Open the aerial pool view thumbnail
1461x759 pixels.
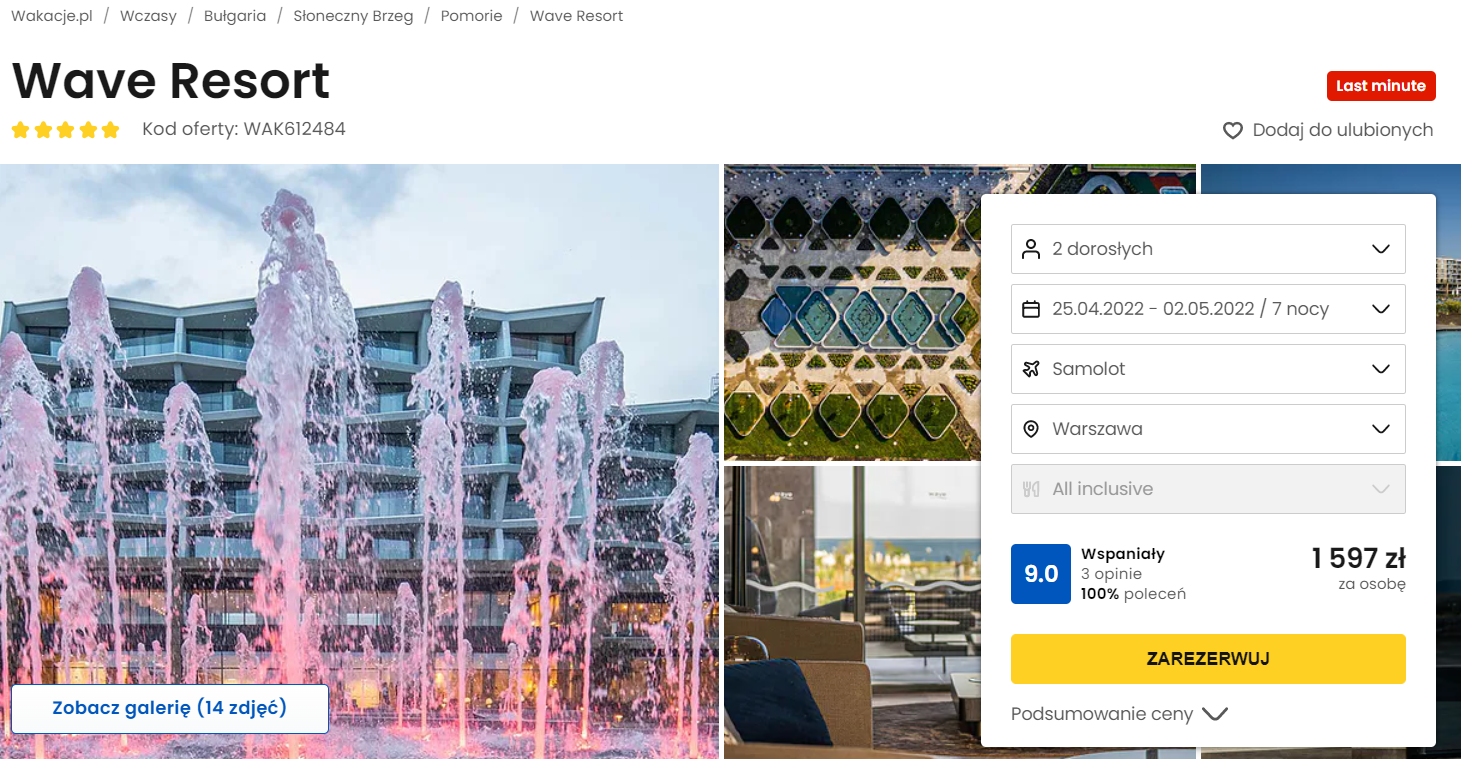(852, 312)
